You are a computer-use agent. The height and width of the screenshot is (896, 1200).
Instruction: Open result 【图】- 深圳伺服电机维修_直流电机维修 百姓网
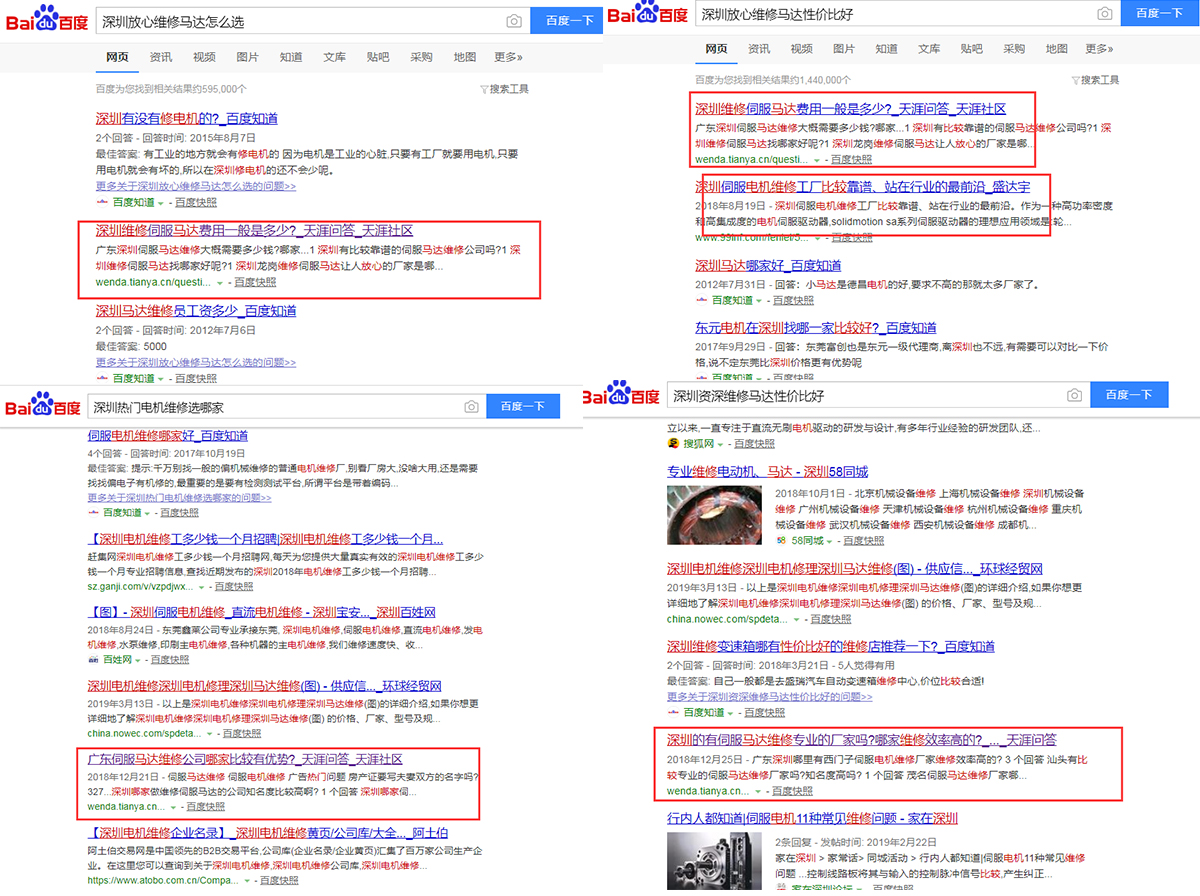pos(262,612)
